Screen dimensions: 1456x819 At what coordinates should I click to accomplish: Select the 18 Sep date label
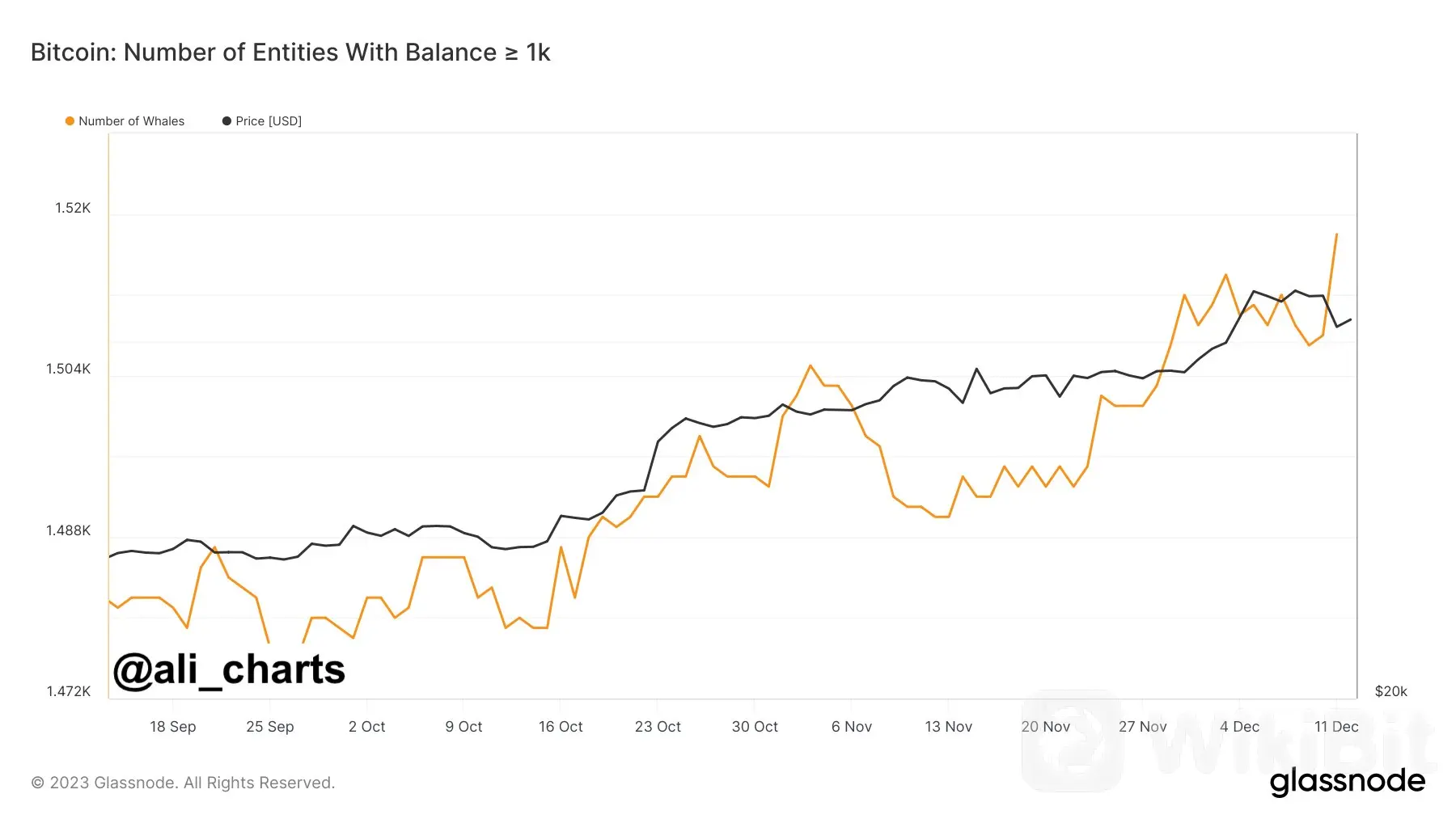[x=173, y=726]
